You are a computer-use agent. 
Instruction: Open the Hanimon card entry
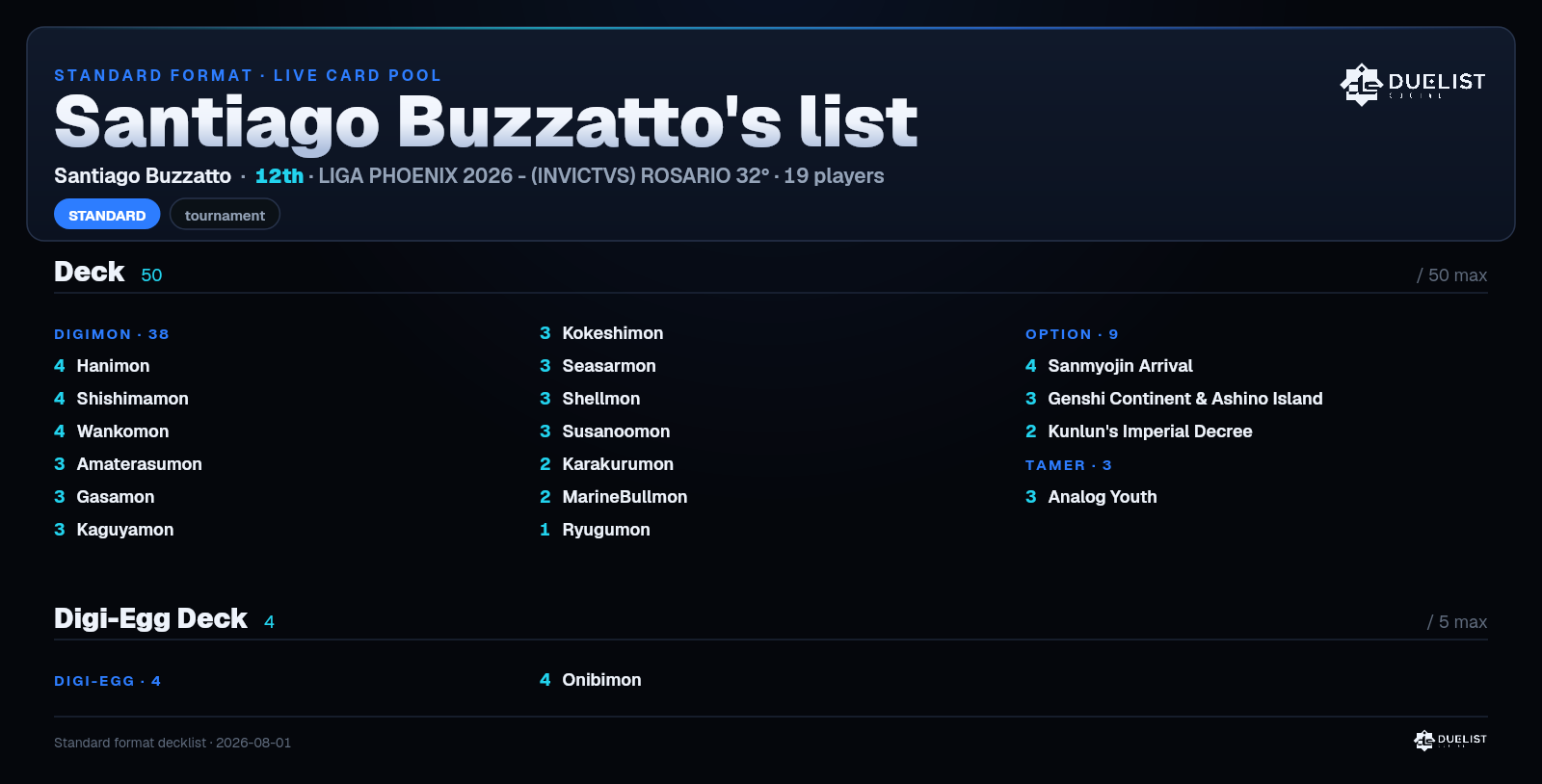pyautogui.click(x=102, y=366)
